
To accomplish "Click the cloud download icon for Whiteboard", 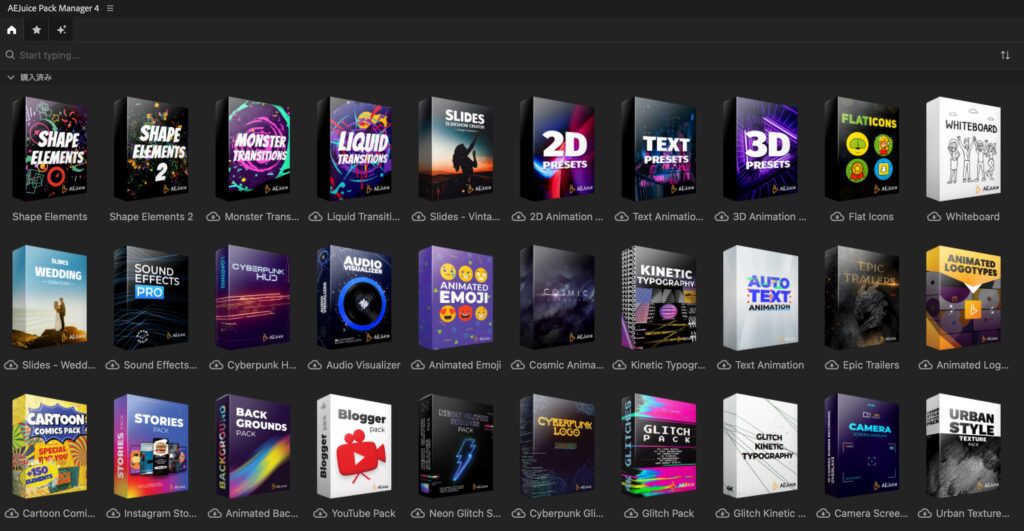I will pyautogui.click(x=934, y=217).
